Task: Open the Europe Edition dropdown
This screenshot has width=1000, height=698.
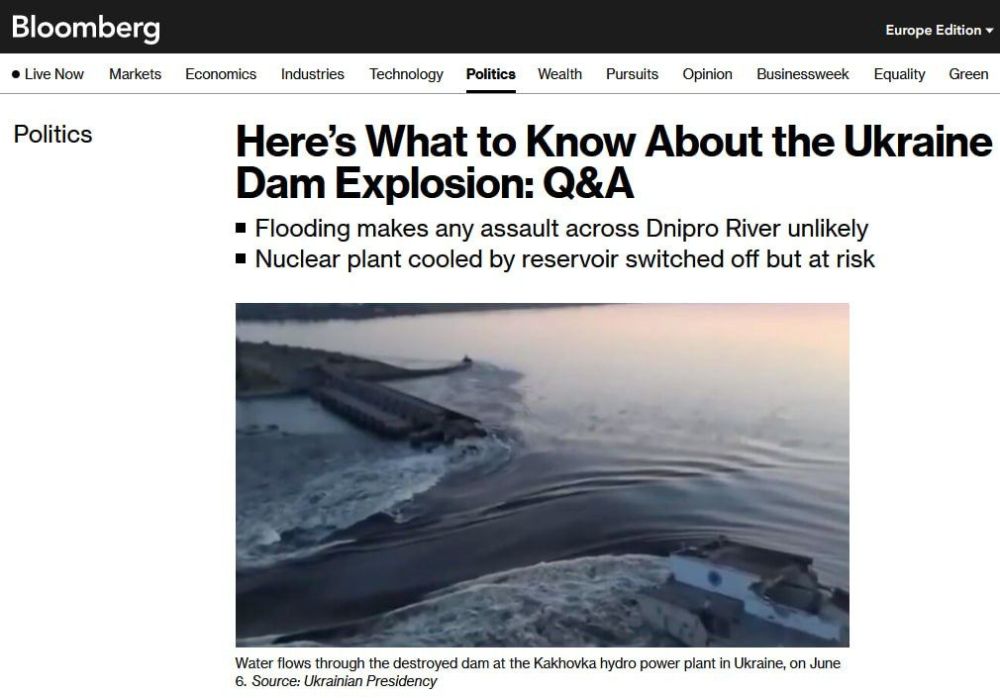Action: (938, 30)
